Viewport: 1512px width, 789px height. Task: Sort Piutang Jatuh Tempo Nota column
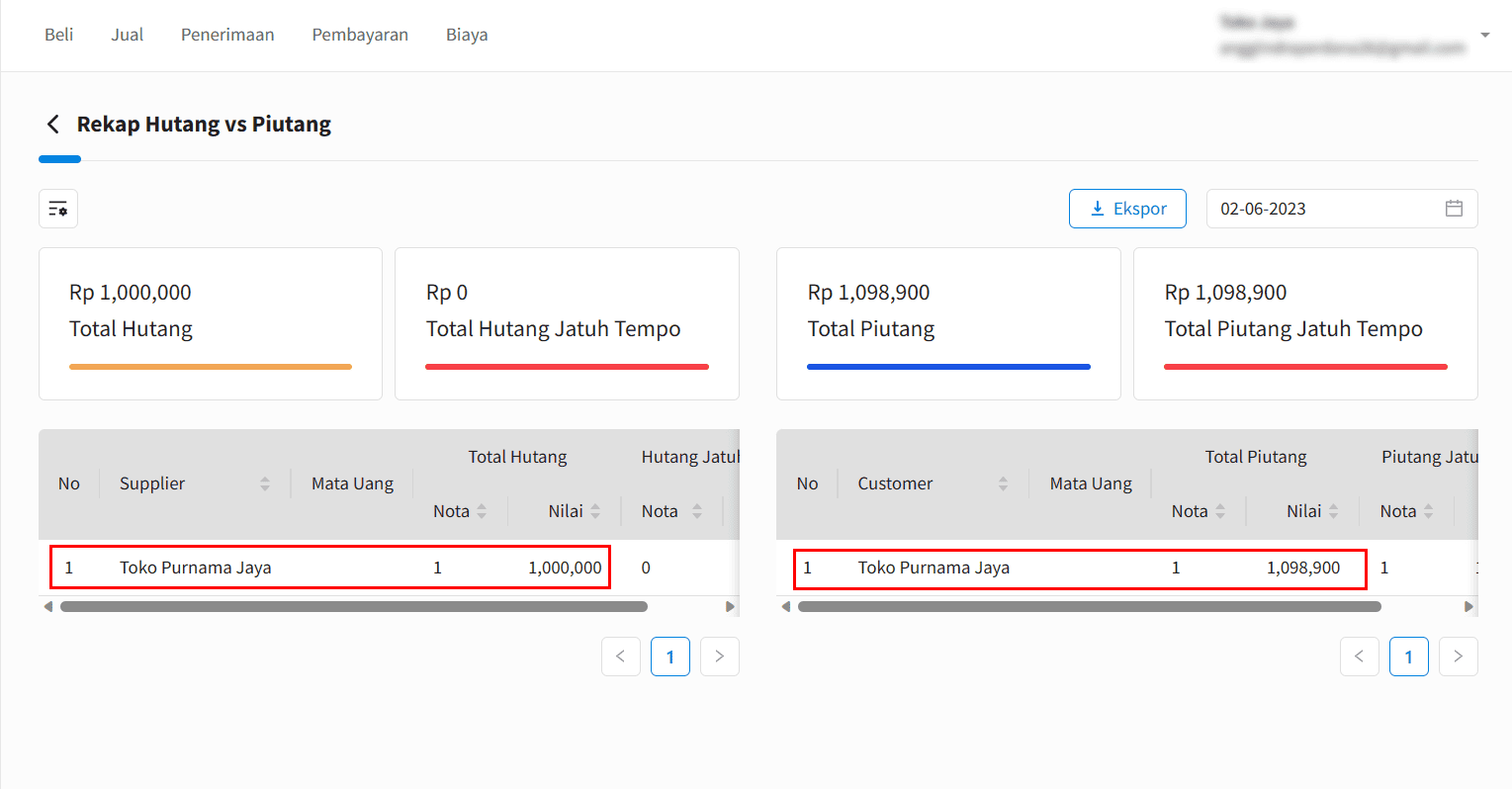pyautogui.click(x=1428, y=511)
